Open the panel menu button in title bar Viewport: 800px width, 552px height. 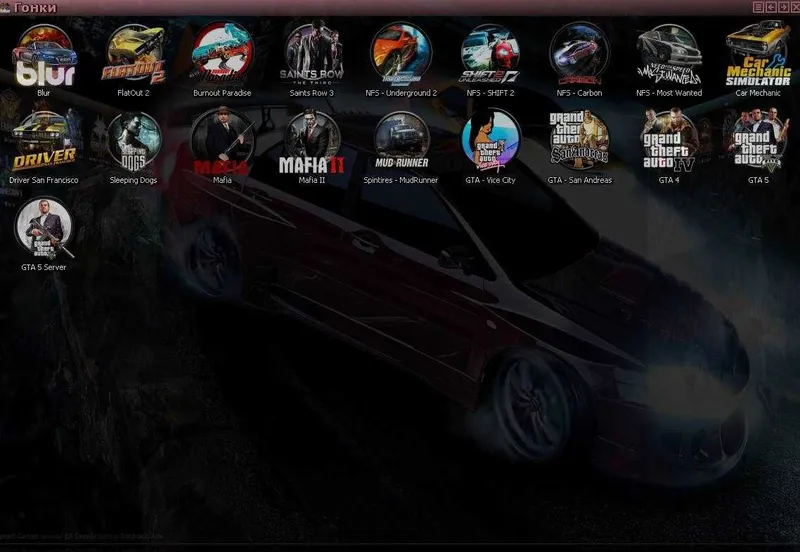coord(758,7)
